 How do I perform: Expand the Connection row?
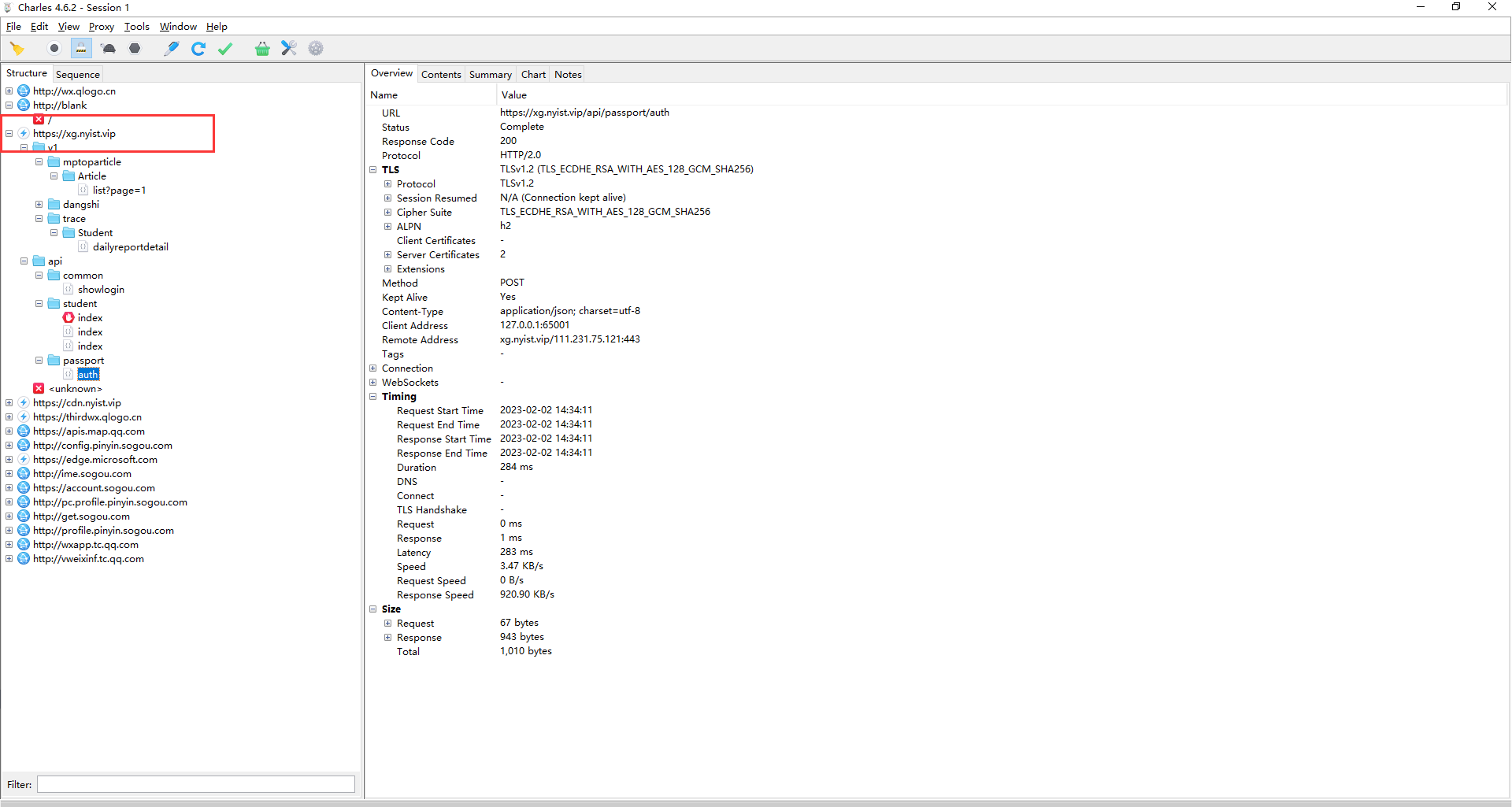coord(373,368)
